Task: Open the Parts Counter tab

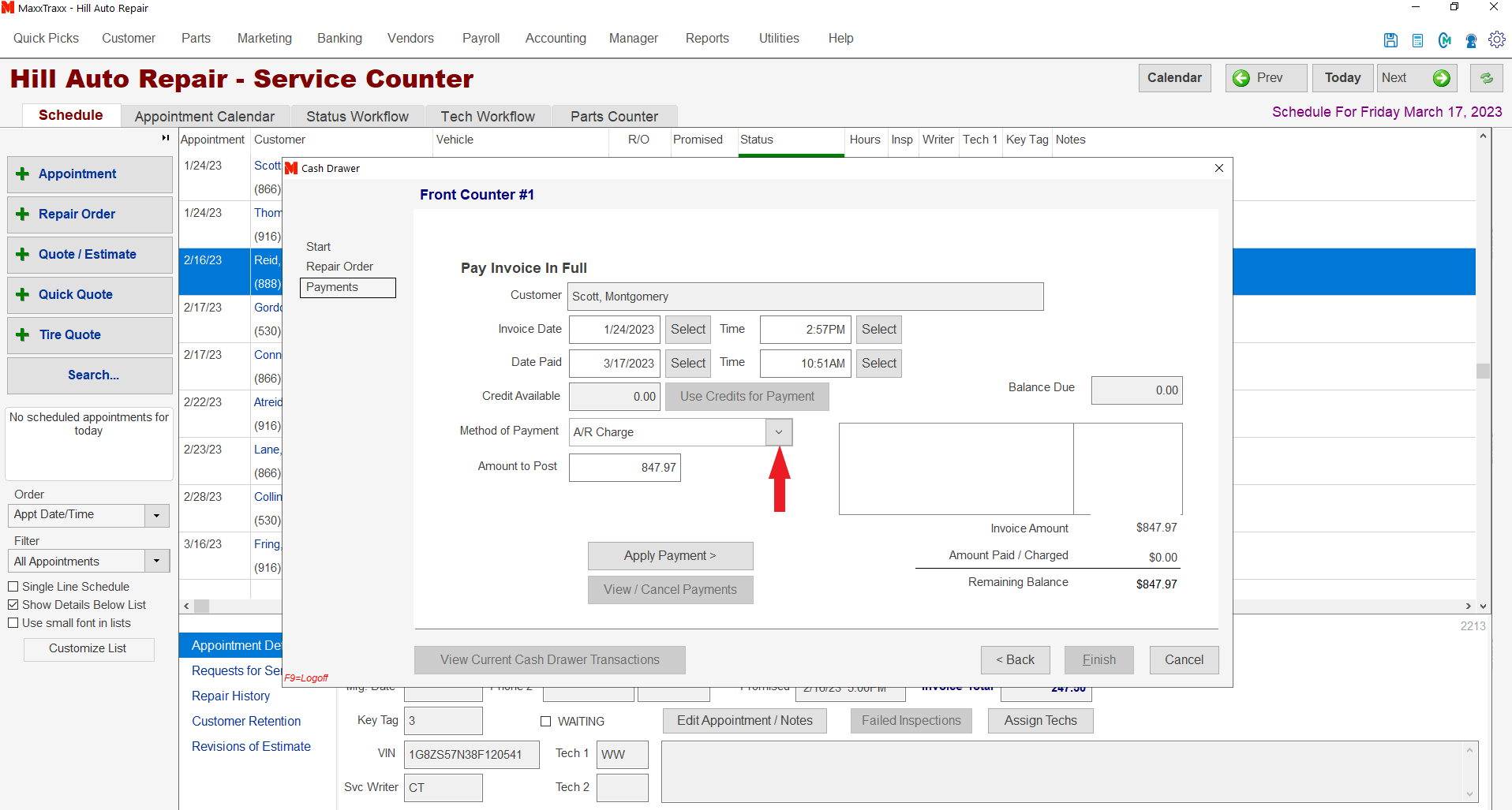Action: (614, 116)
